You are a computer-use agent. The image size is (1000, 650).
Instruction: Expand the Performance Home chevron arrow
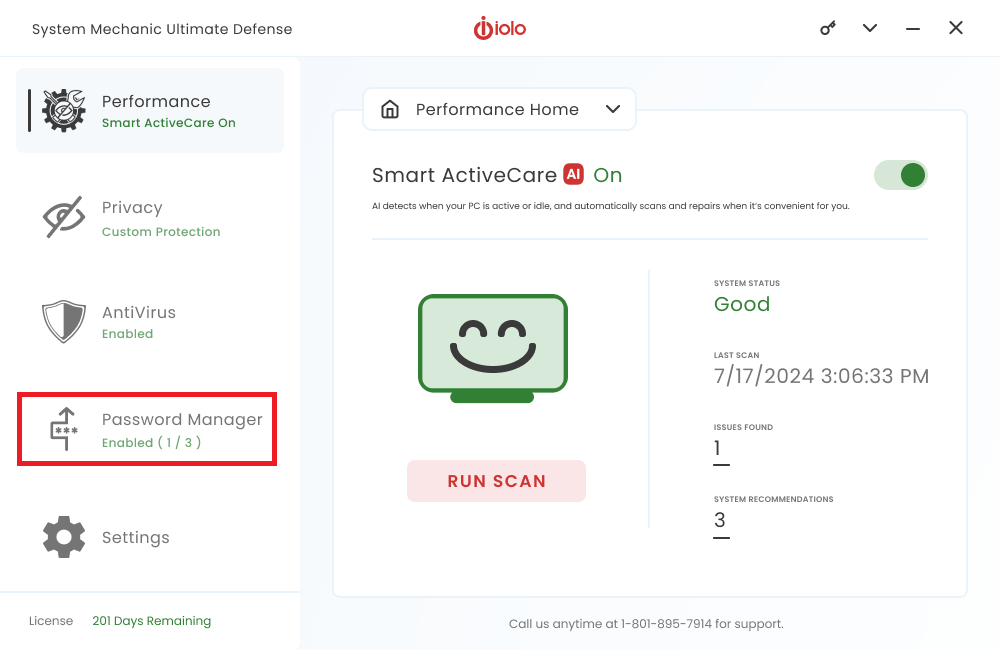coord(613,109)
